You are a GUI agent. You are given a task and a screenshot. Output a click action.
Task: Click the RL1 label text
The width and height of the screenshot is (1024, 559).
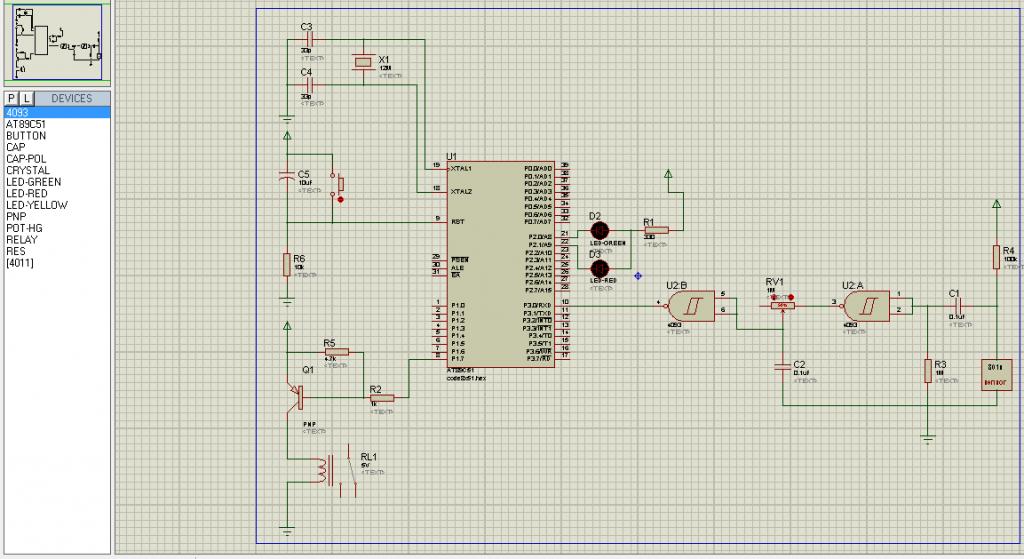tap(368, 457)
